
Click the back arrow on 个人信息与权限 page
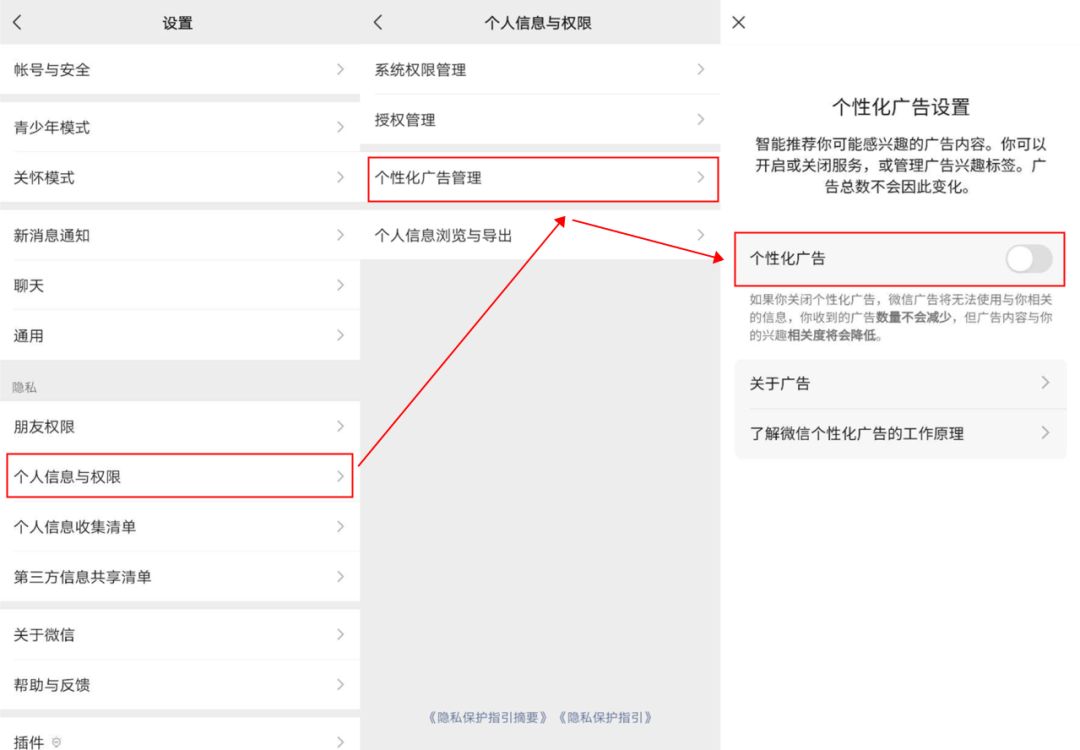pyautogui.click(x=378, y=21)
